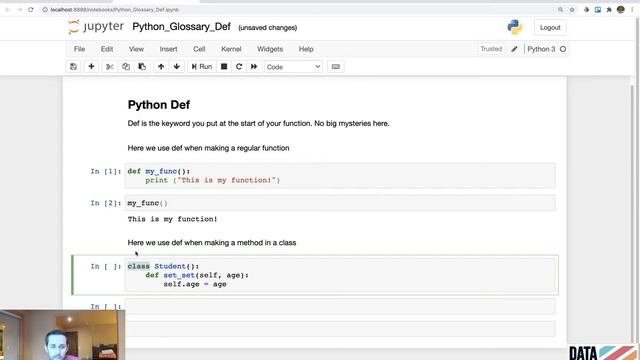Click the Python 3 kernel name
The height and width of the screenshot is (360, 640).
(x=541, y=49)
